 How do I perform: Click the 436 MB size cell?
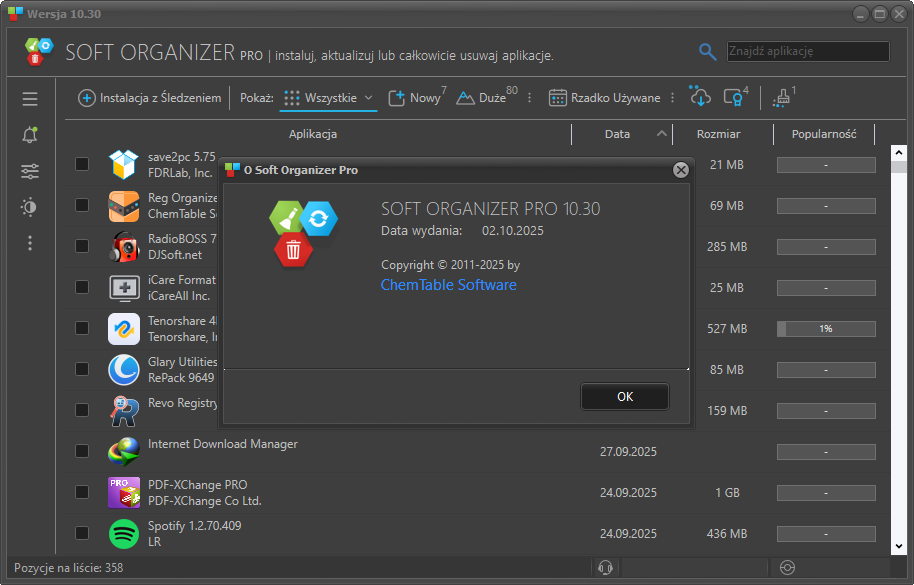pyautogui.click(x=727, y=534)
